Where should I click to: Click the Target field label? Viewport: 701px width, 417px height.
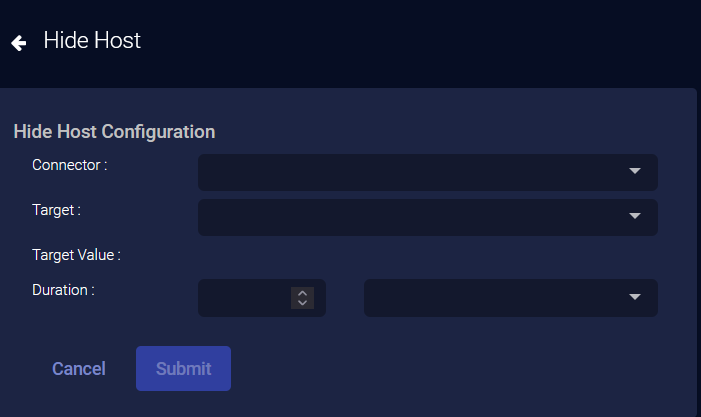56,210
